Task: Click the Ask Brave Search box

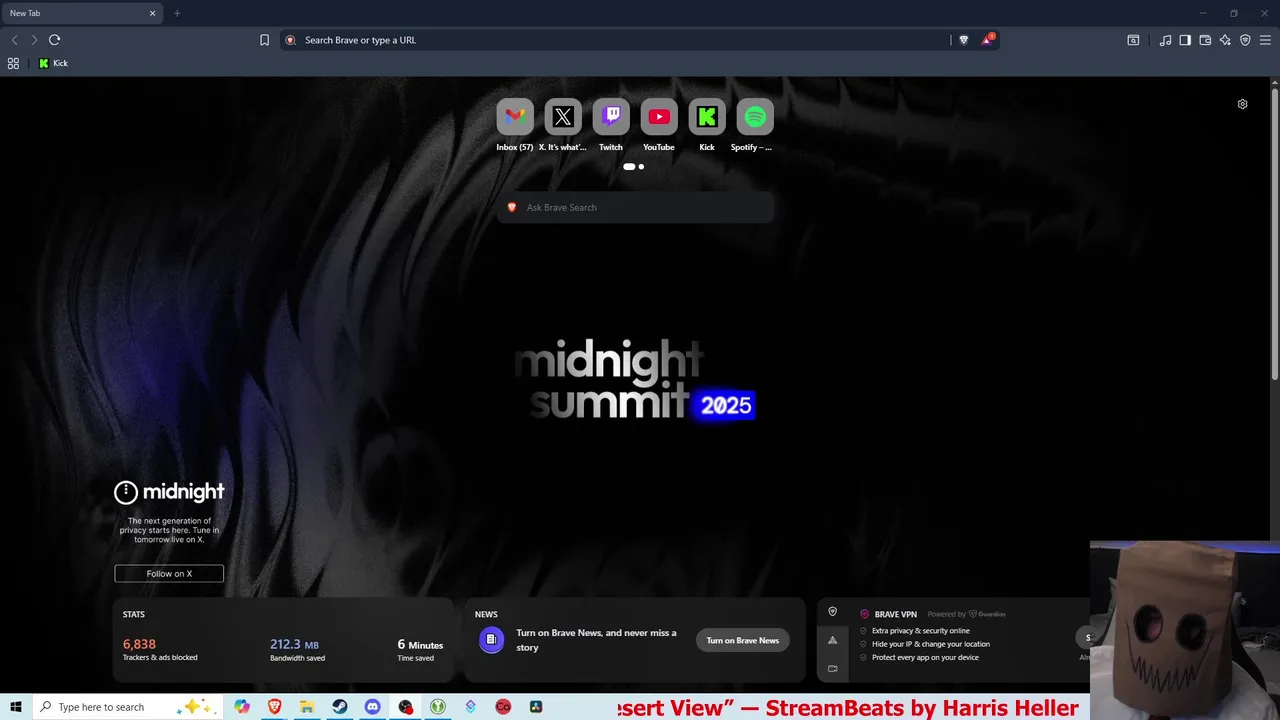Action: coord(636,207)
